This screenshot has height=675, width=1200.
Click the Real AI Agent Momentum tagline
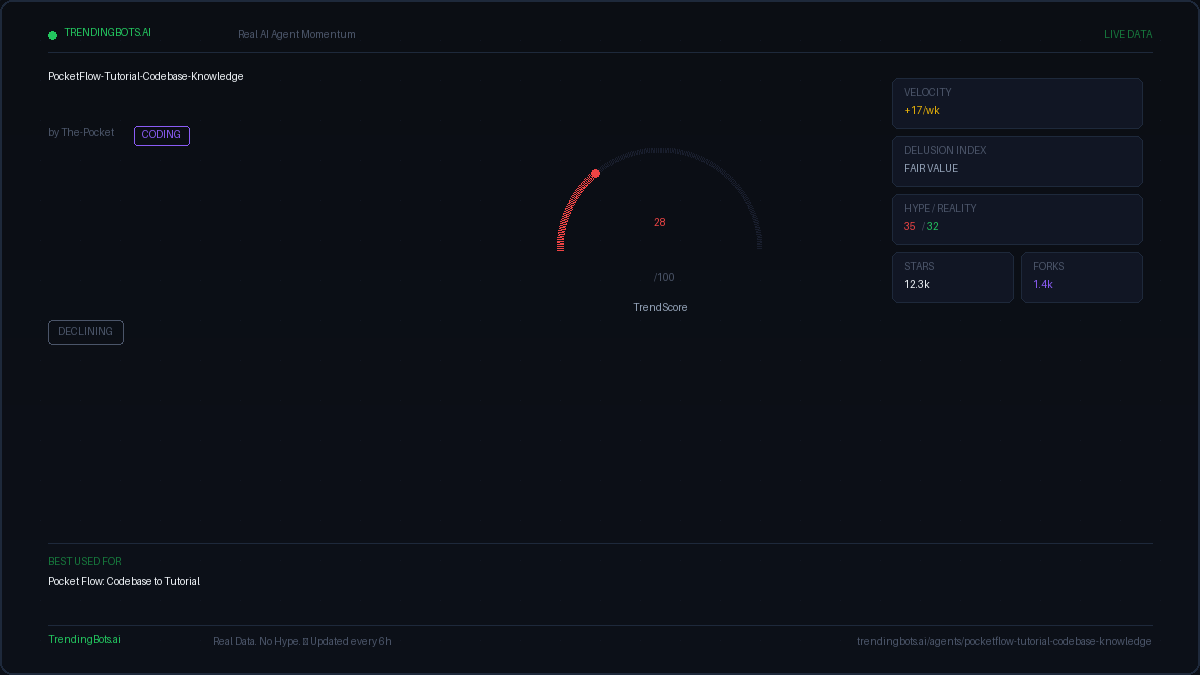coord(296,34)
